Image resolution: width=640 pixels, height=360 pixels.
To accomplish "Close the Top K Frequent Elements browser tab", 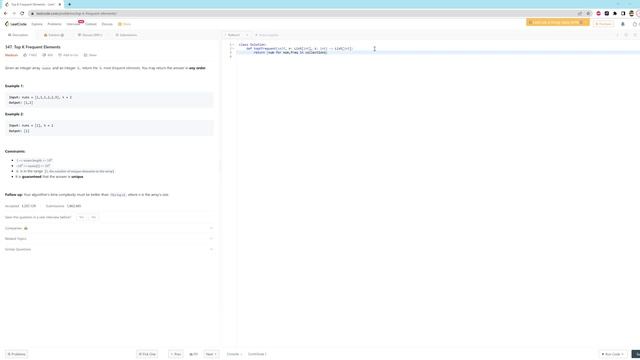I will point(60,4).
